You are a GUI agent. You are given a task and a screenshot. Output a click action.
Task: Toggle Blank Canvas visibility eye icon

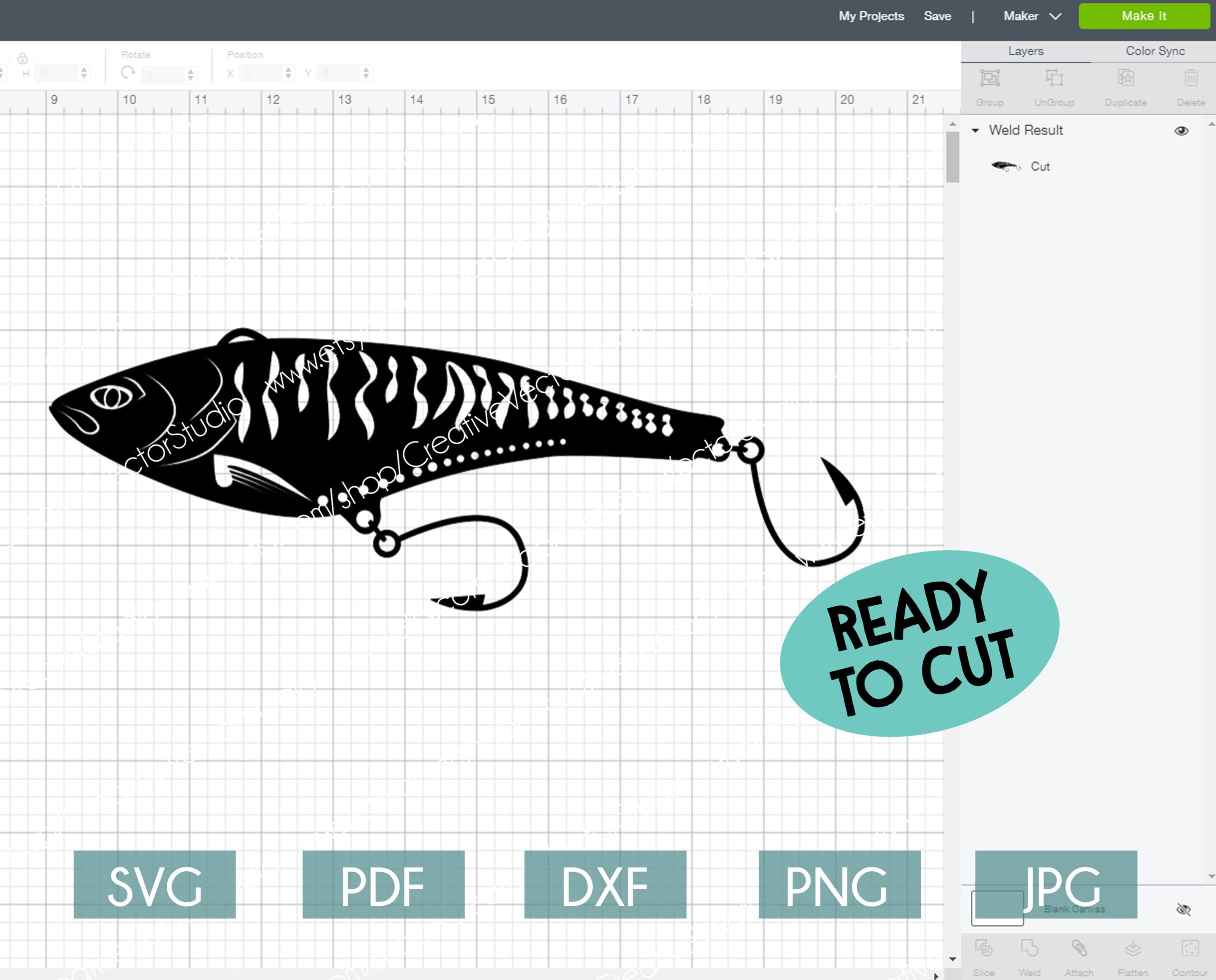[x=1183, y=909]
